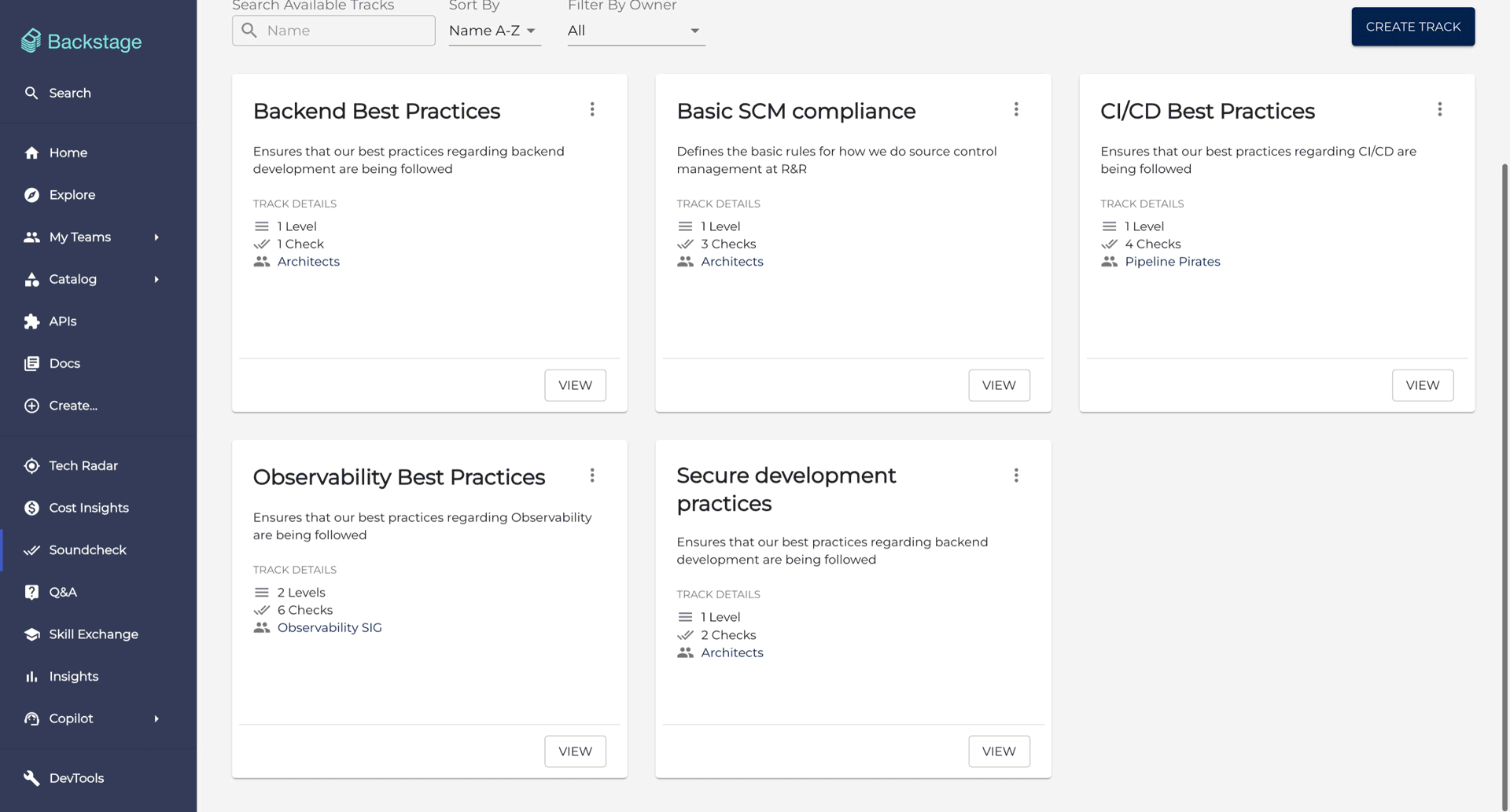Open the Backend Best Practices kebab menu
Image resolution: width=1510 pixels, height=812 pixels.
click(x=592, y=109)
